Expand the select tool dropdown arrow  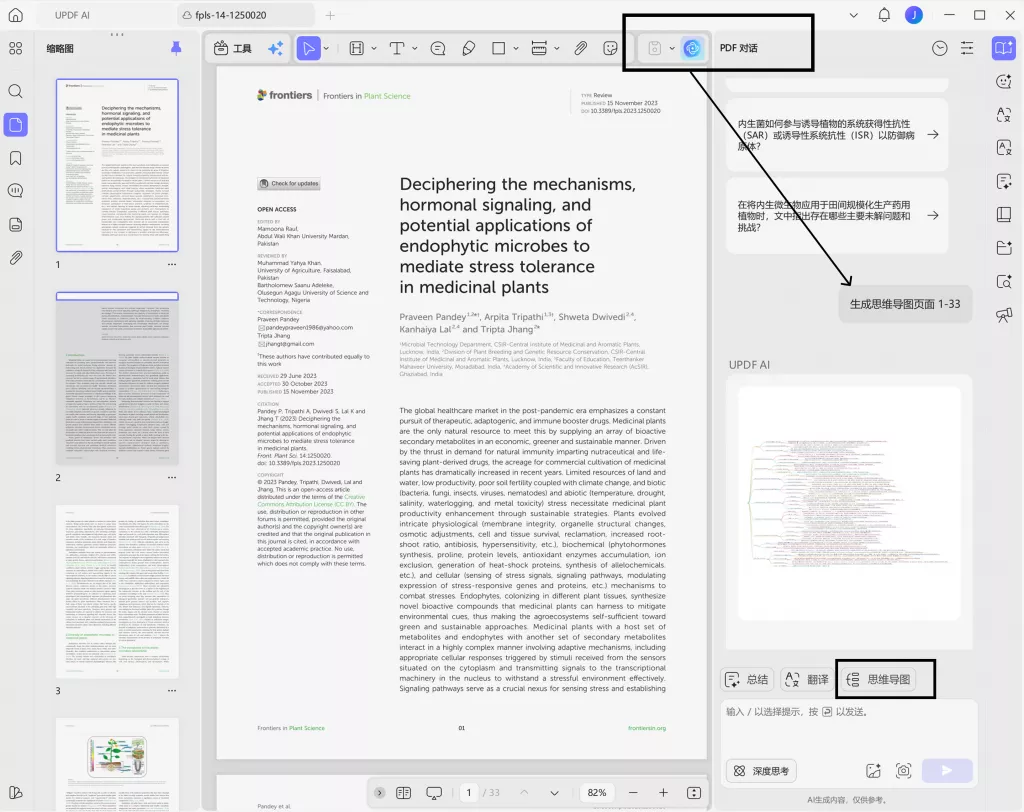(x=326, y=48)
